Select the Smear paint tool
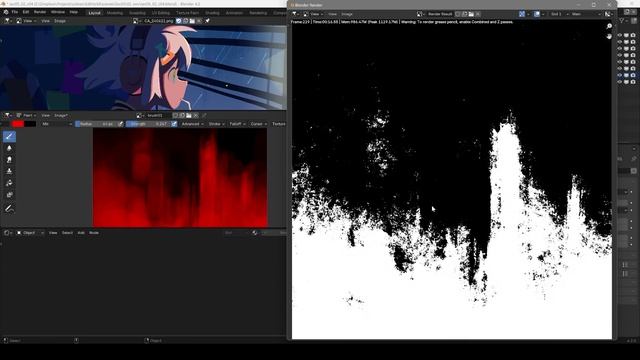640x360 pixels. 9,160
